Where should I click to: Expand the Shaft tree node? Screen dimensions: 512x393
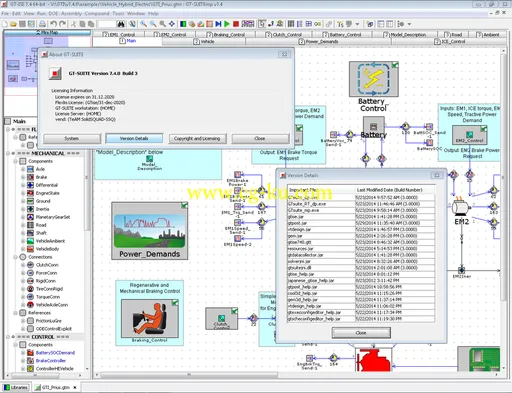[23, 233]
